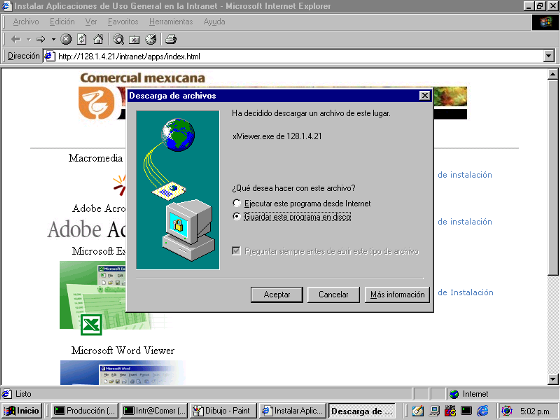The height and width of the screenshot is (420, 560).
Task: Open the Back button history dropdown
Action: pyautogui.click(x=29, y=39)
